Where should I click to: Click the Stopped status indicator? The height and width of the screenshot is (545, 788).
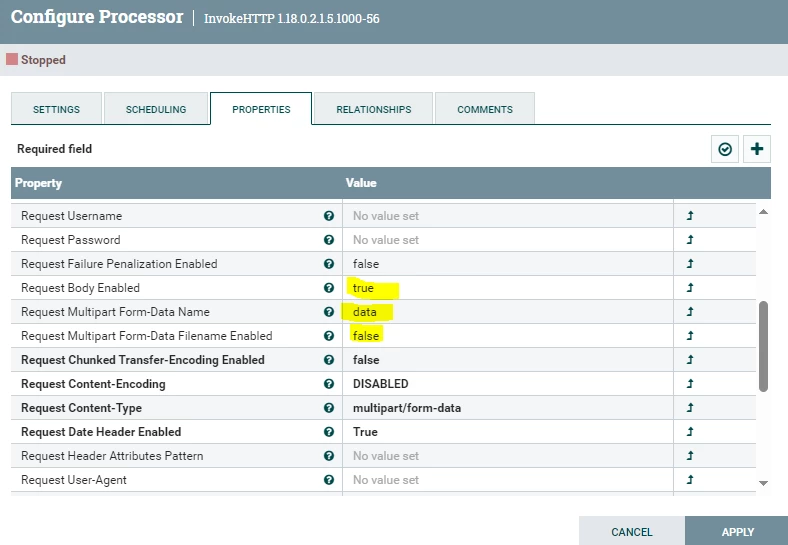(x=36, y=60)
